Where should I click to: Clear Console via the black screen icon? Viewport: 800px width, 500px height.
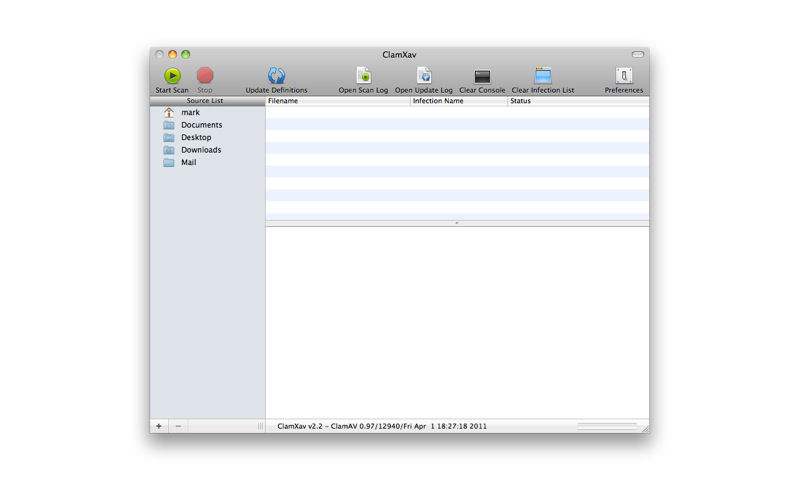(x=482, y=77)
